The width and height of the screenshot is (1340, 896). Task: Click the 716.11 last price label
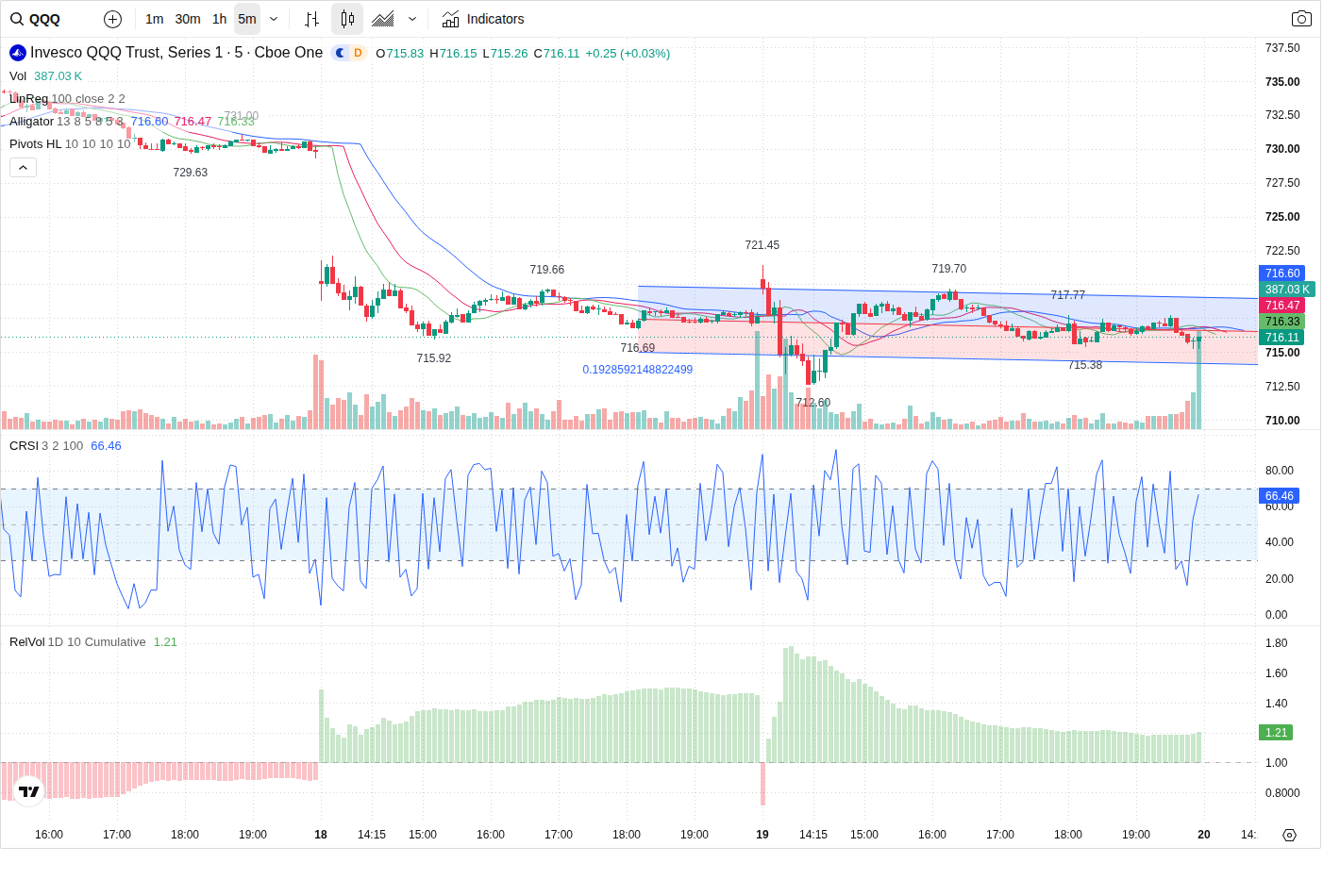(x=1282, y=338)
